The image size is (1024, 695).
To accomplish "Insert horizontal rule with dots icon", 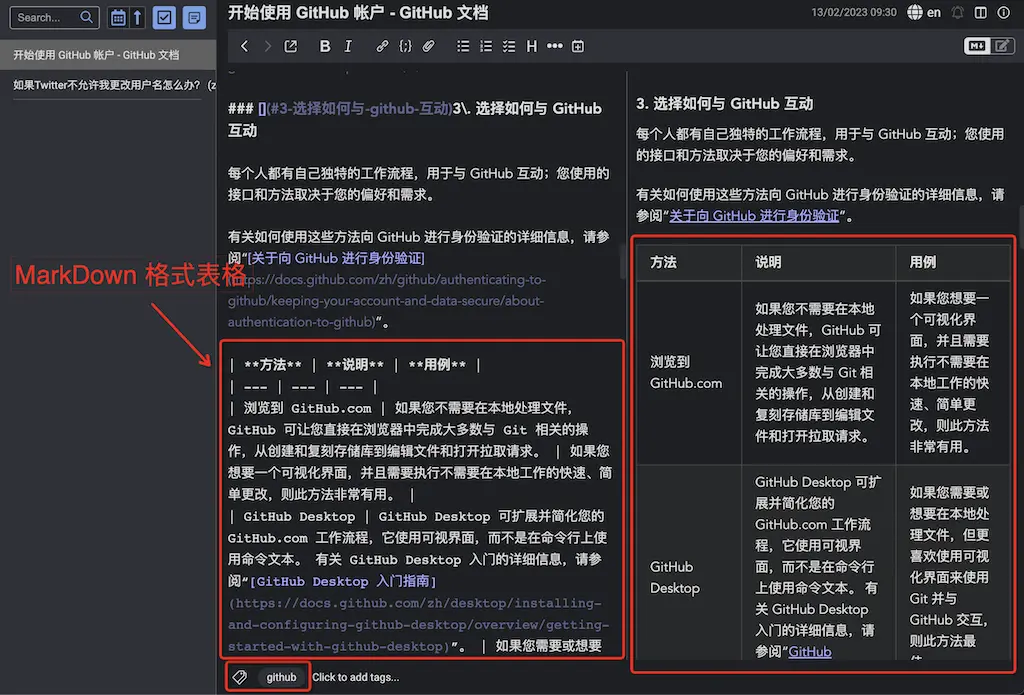I will [554, 46].
